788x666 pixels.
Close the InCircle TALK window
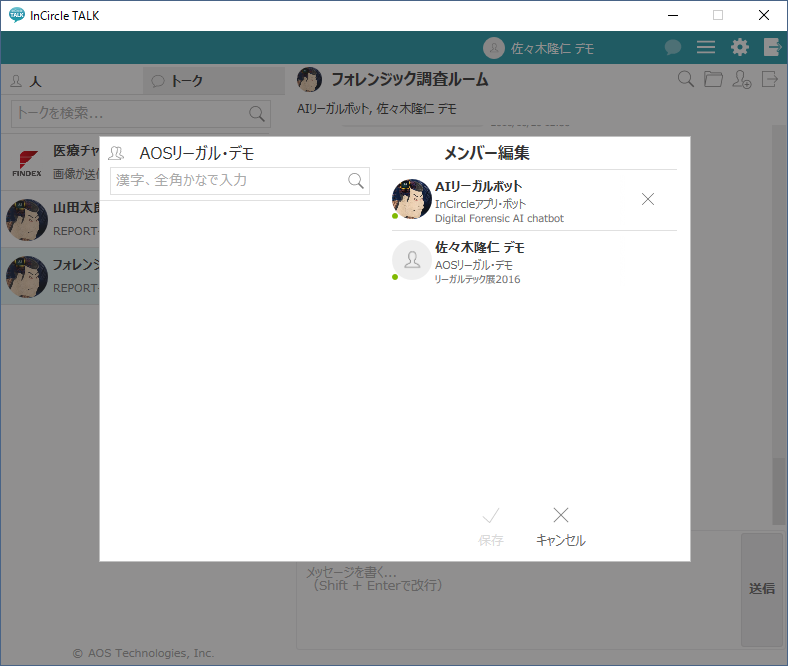pos(764,15)
